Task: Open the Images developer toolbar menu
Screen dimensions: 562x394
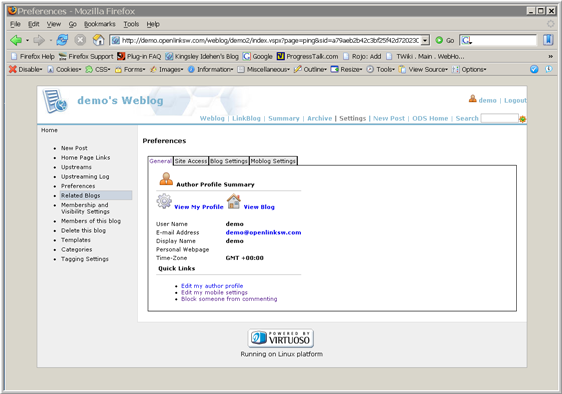Action: pyautogui.click(x=167, y=69)
